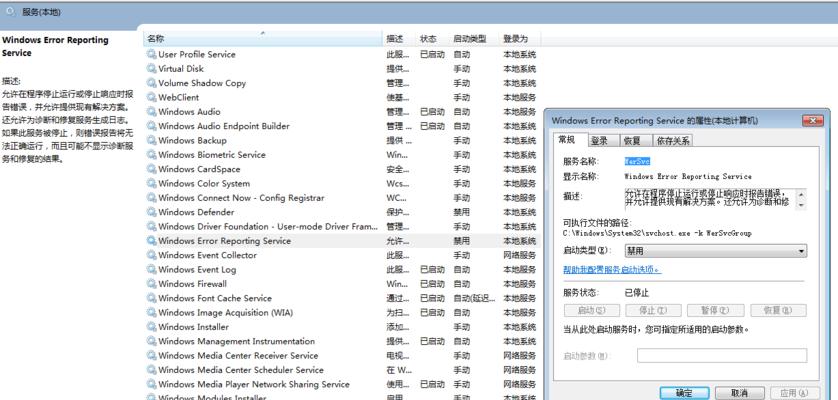
Task: Click the Windows Firewall service icon
Action: point(152,284)
